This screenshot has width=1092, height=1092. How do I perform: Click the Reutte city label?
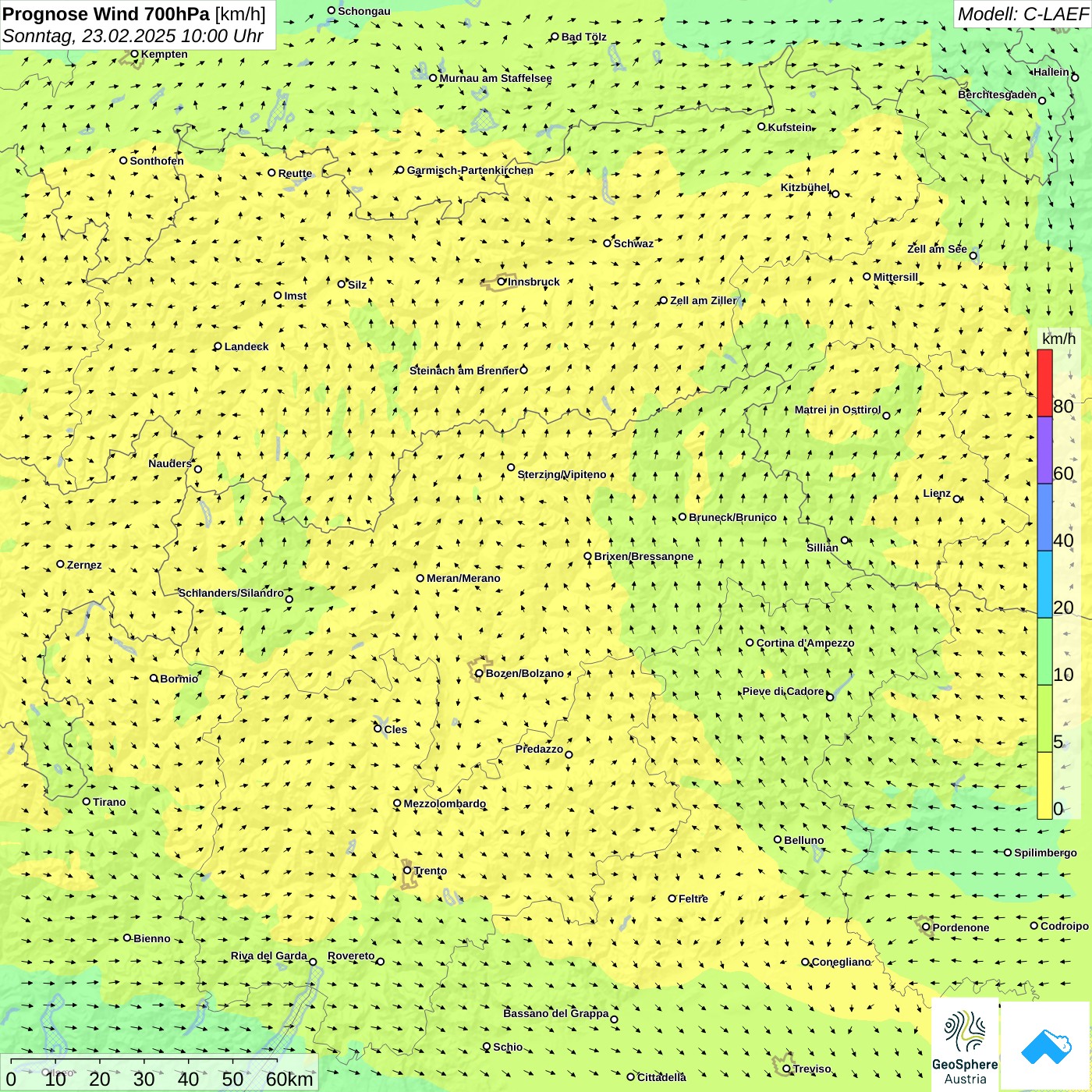(295, 173)
